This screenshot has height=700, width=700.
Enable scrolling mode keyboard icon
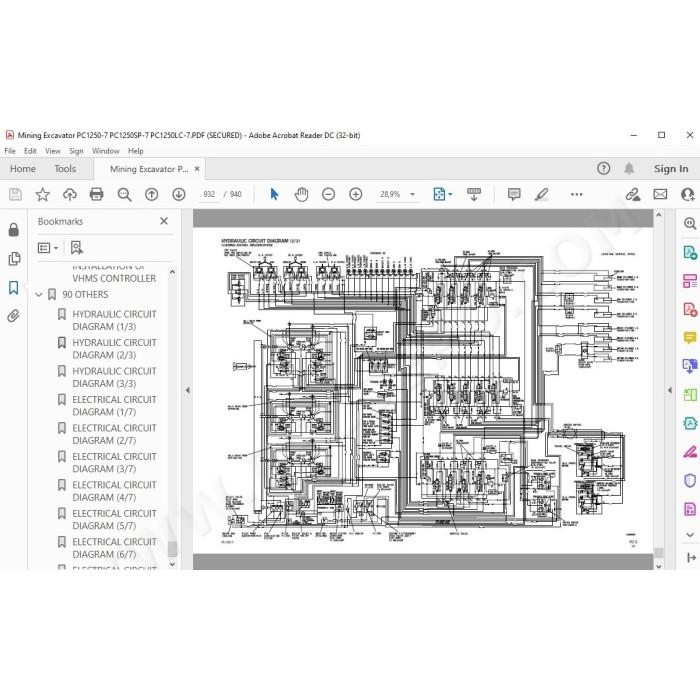[474, 194]
